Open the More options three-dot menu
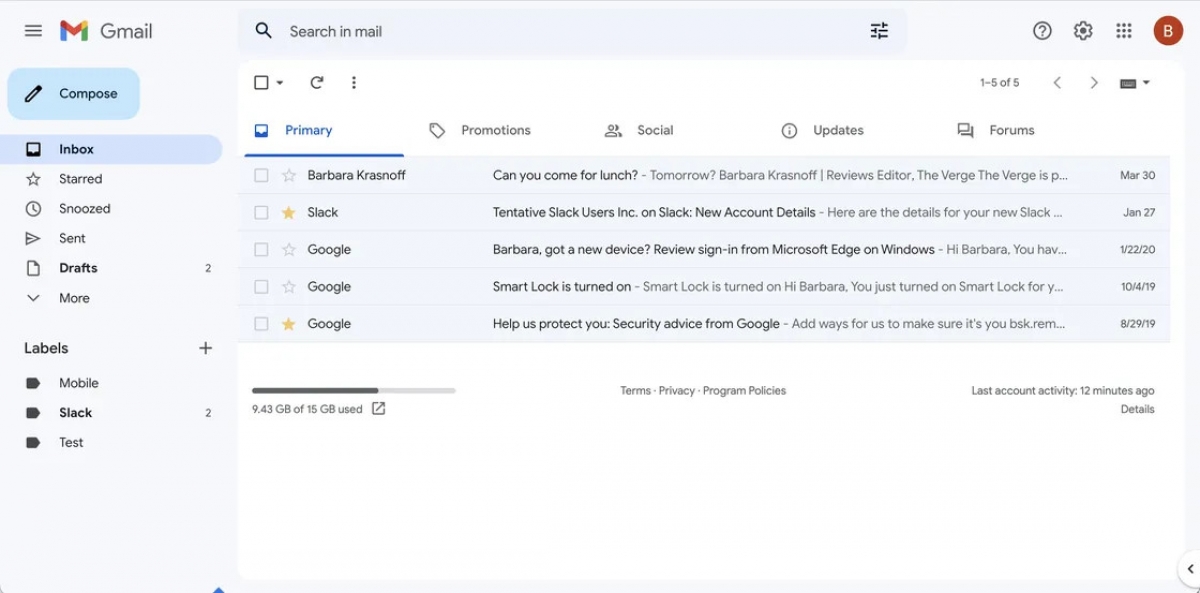Image resolution: width=1200 pixels, height=593 pixels. [354, 83]
